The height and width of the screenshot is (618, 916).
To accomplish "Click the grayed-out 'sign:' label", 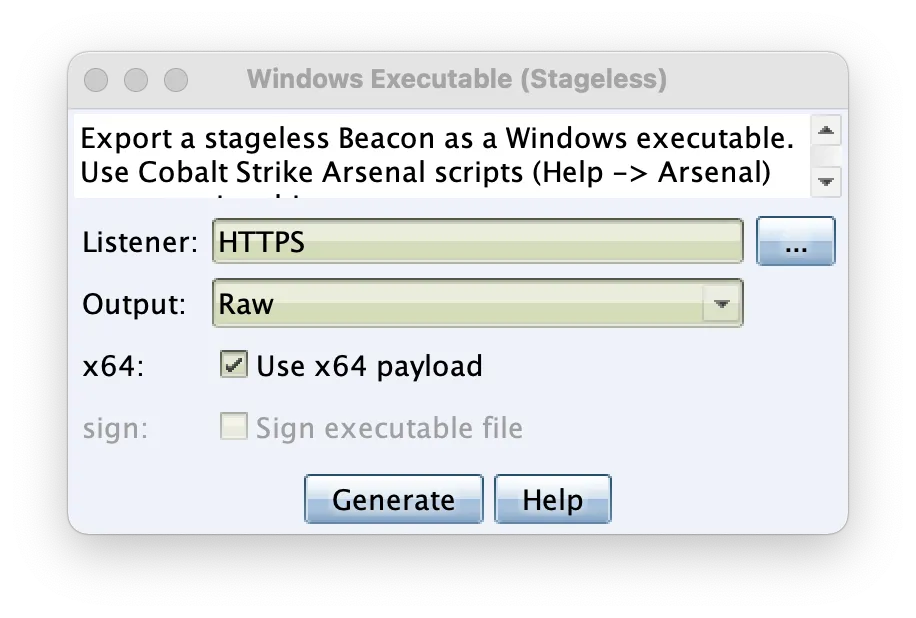I will [x=115, y=428].
